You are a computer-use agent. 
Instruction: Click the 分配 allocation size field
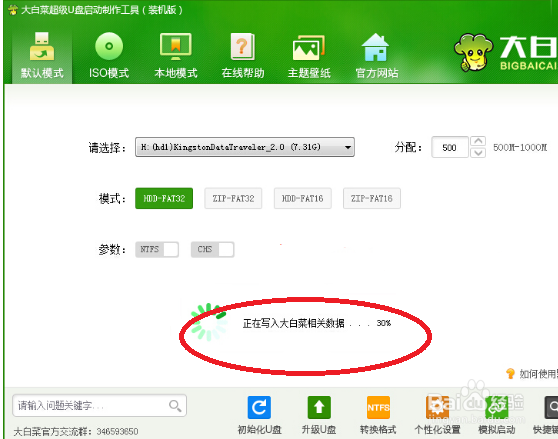(450, 147)
